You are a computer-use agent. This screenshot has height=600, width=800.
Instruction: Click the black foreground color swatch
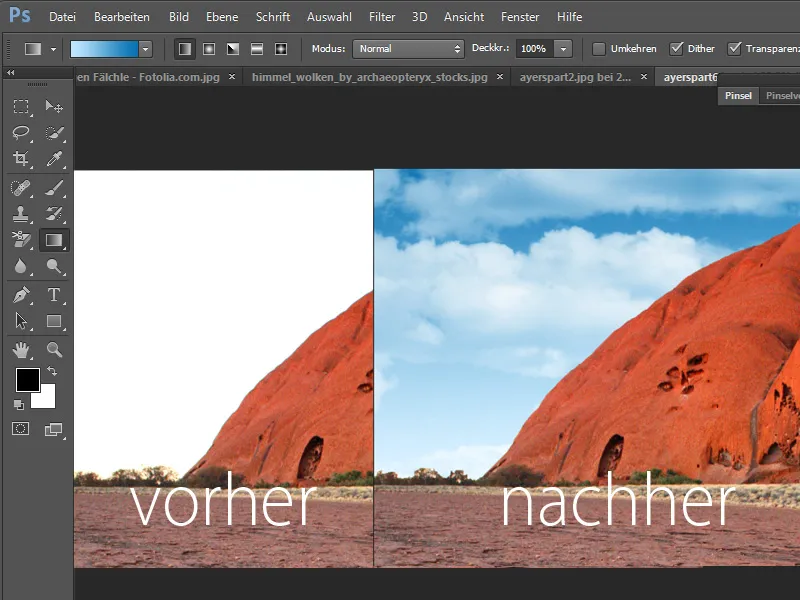tap(28, 380)
